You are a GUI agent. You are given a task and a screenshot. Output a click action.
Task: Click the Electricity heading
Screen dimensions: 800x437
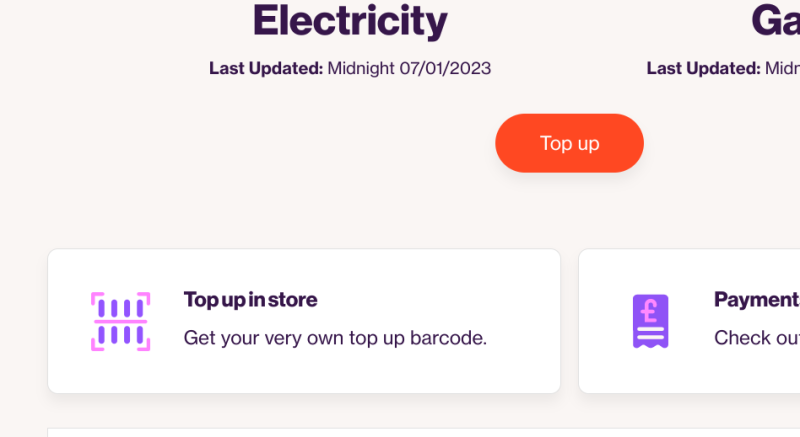point(350,21)
